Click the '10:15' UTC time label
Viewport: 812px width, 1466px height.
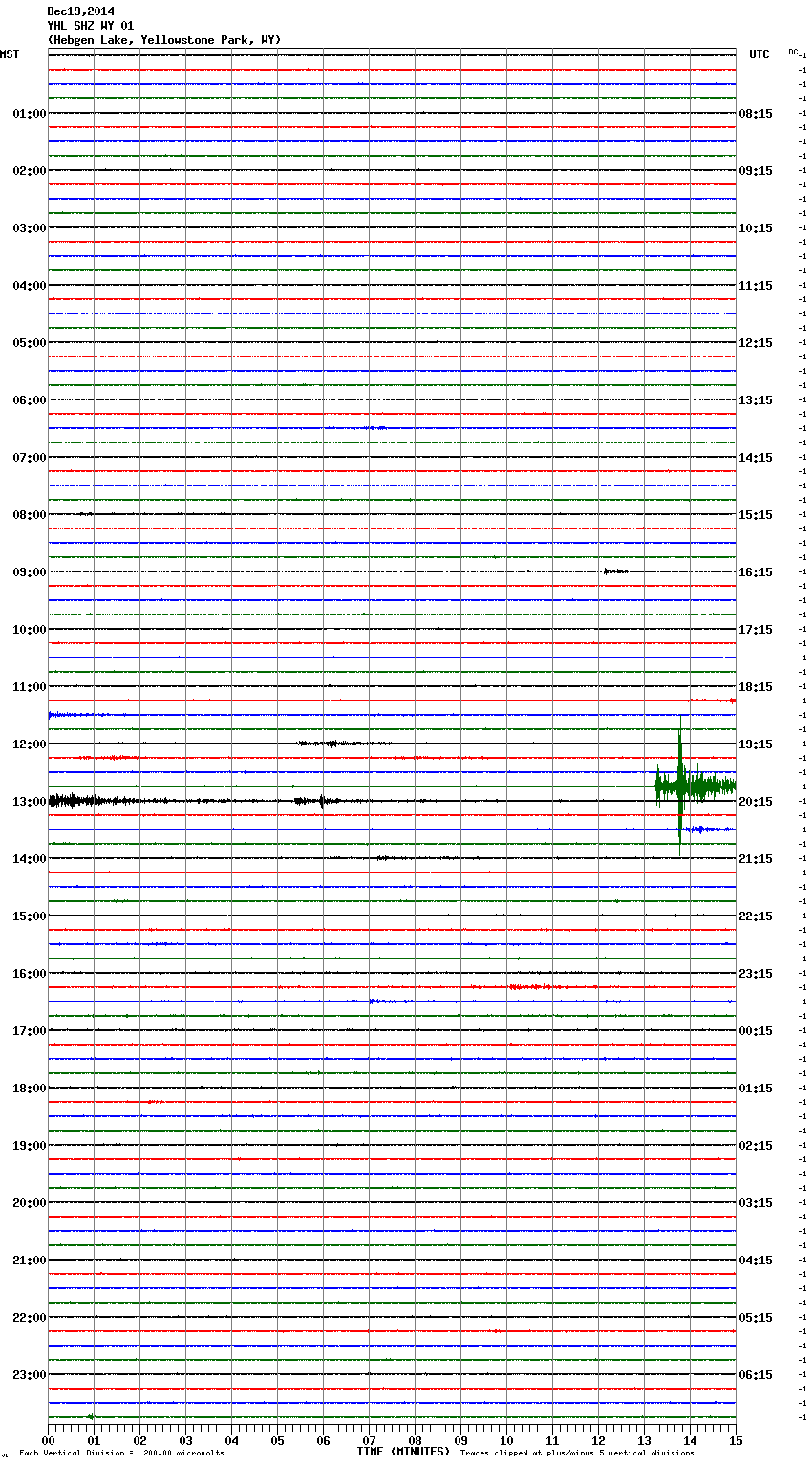click(756, 228)
